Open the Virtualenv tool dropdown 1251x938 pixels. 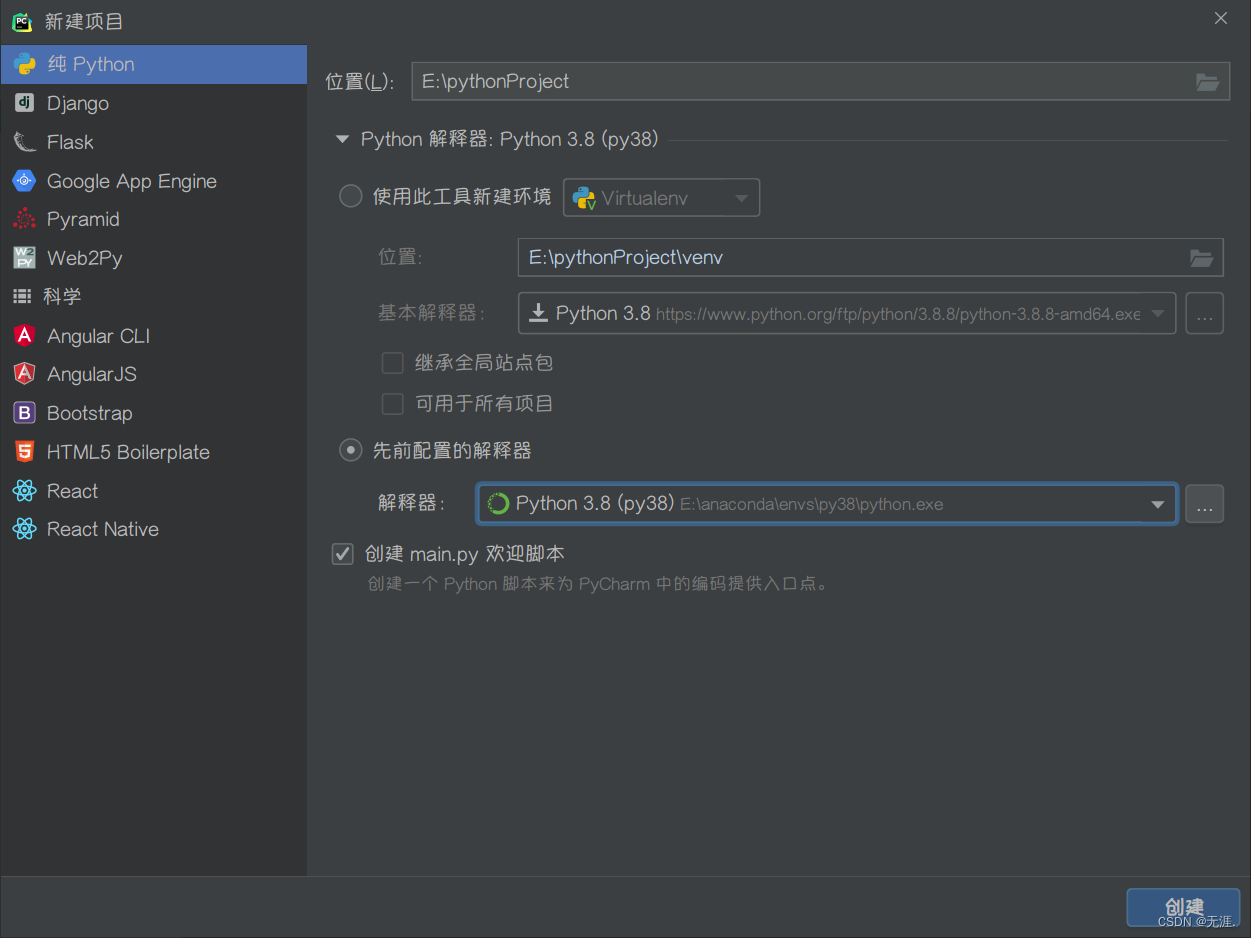[x=662, y=198]
